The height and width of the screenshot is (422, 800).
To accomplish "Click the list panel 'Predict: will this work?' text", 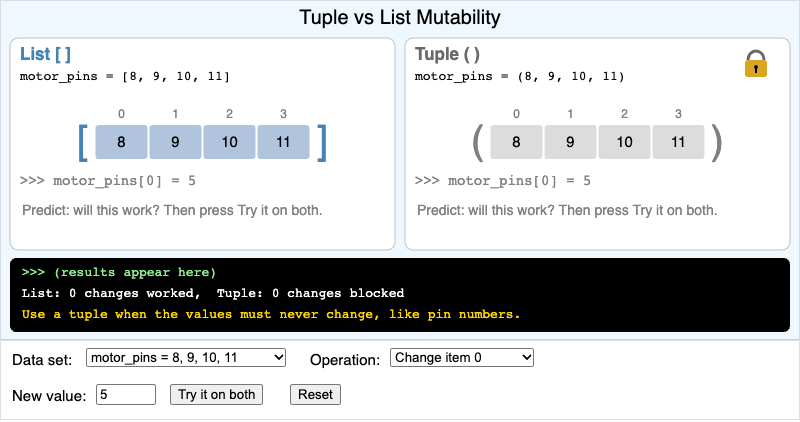I will pos(172,210).
